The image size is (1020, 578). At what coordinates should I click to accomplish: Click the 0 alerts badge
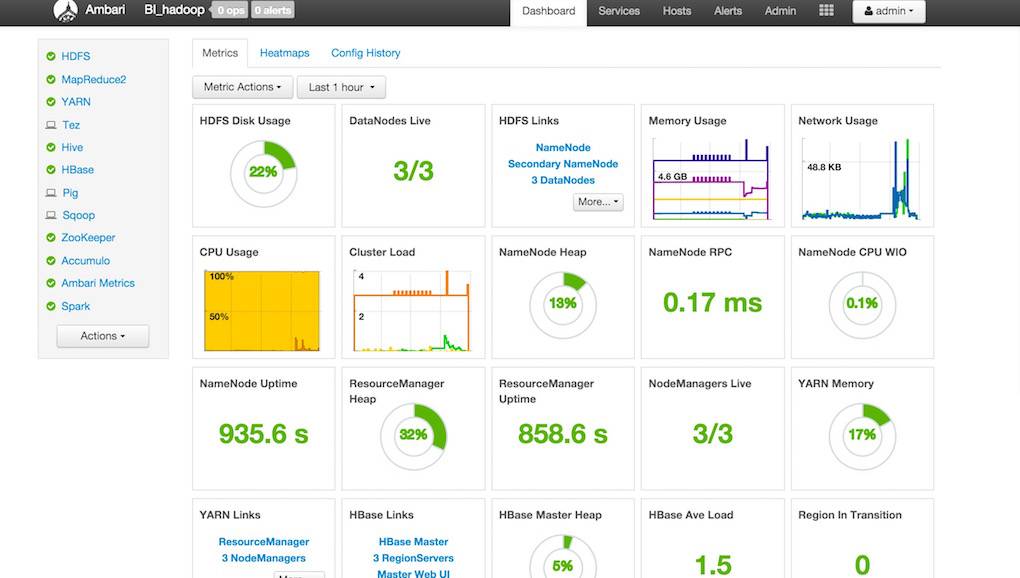pos(273,10)
